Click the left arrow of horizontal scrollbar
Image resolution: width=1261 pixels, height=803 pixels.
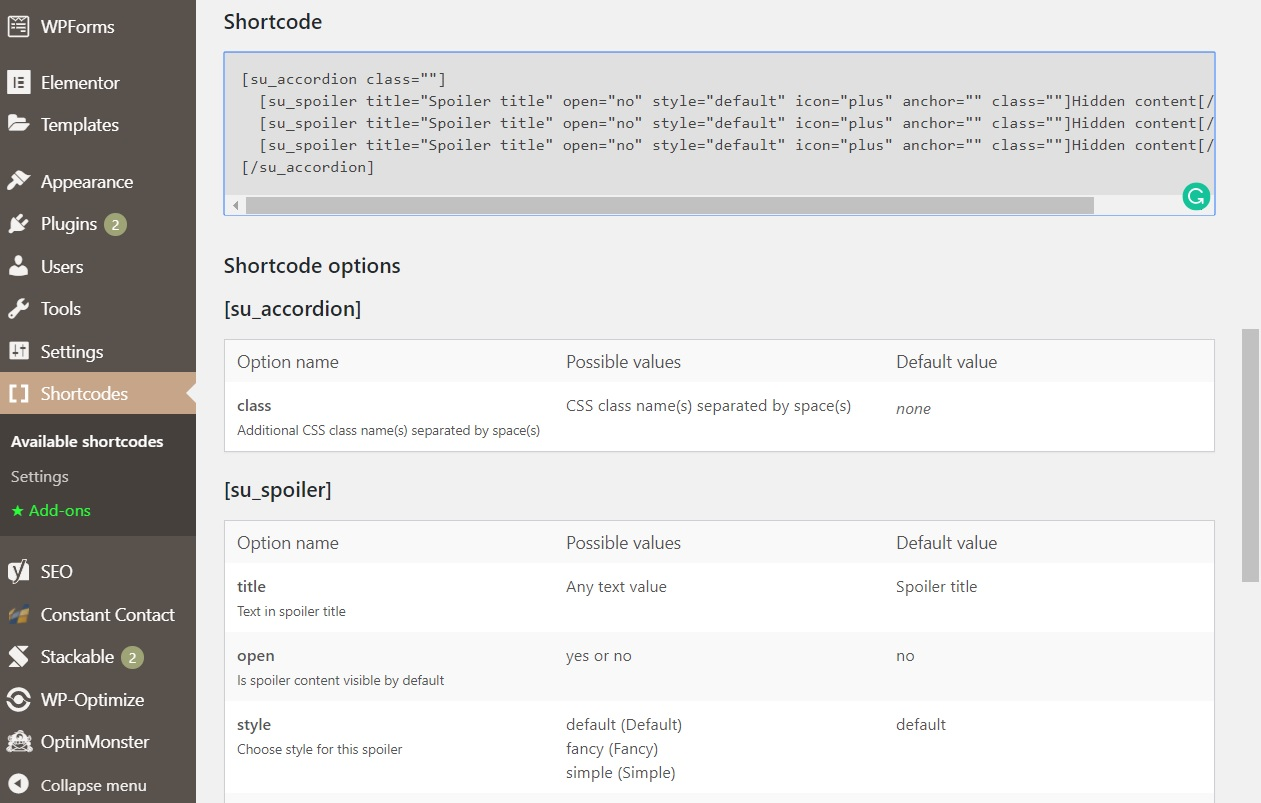pyautogui.click(x=234, y=204)
